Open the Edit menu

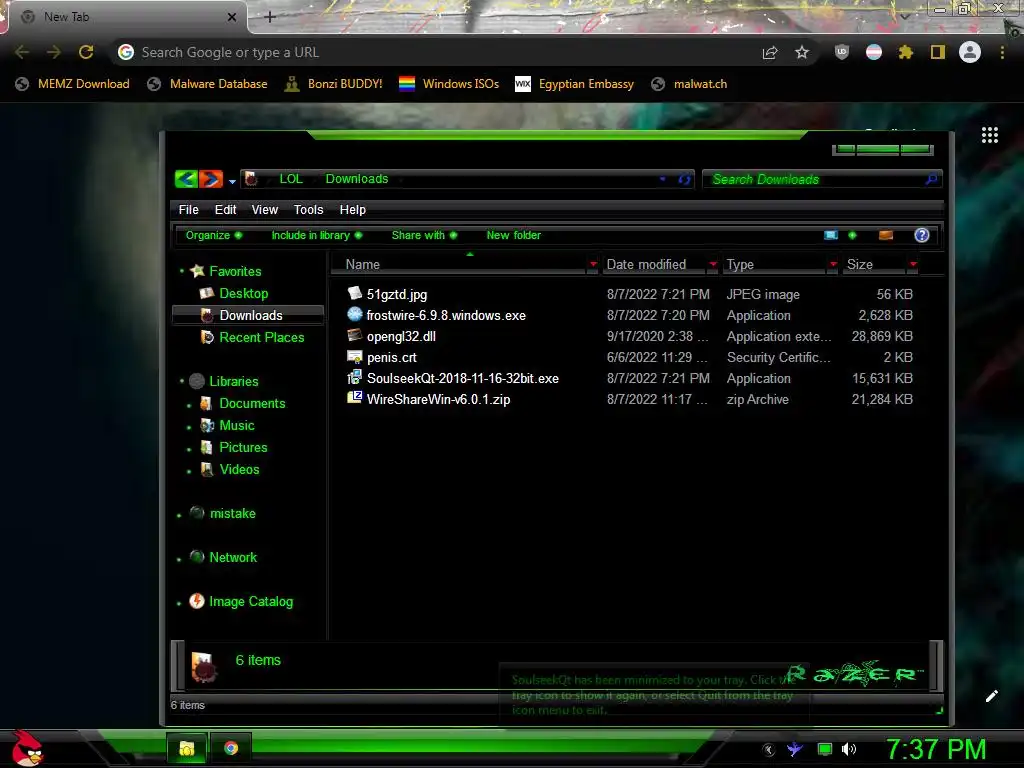click(x=225, y=210)
